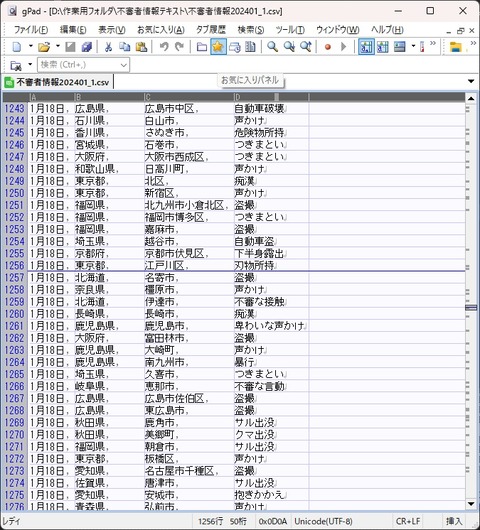Image resolution: width=480 pixels, height=530 pixels.
Task: Create a new file with the toolbar icon
Action: pyautogui.click(x=17, y=47)
